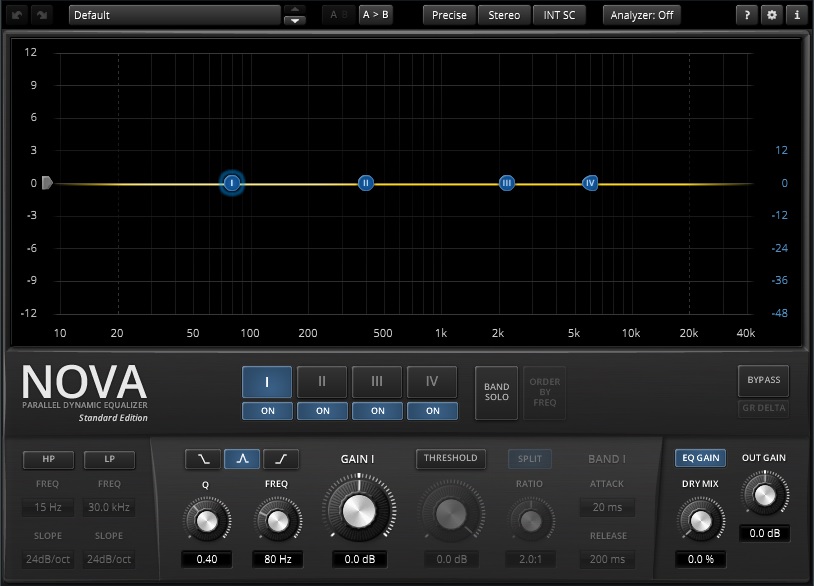Click the HP frequency field 15 Hz

coord(48,507)
